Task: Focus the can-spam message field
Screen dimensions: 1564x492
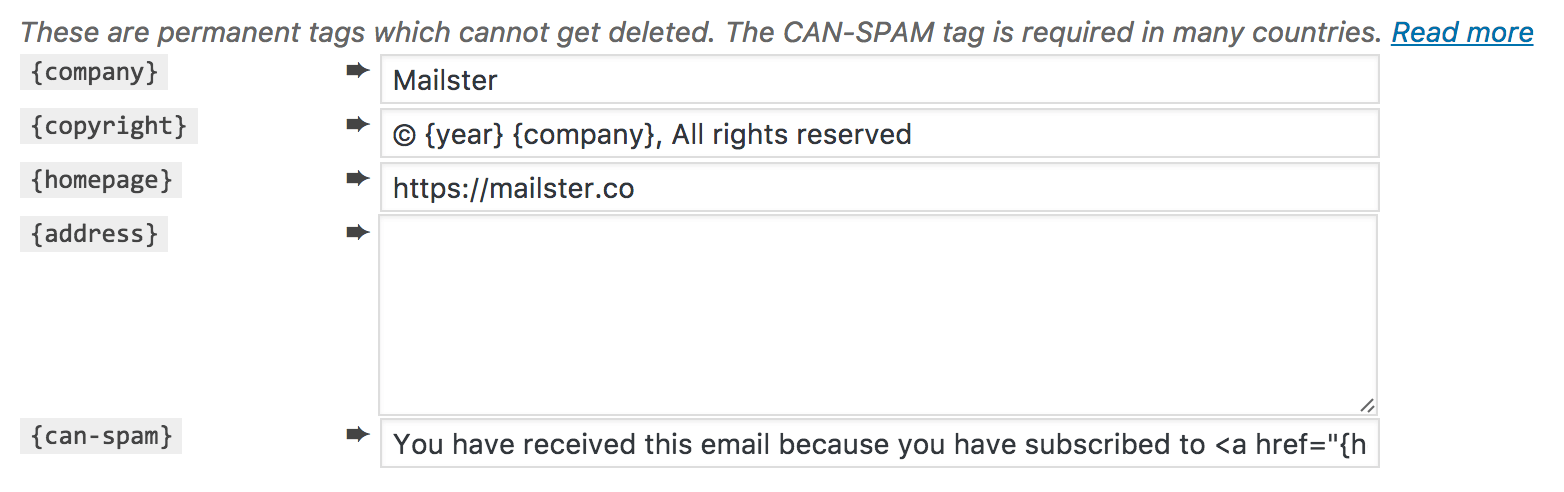Action: [x=878, y=444]
